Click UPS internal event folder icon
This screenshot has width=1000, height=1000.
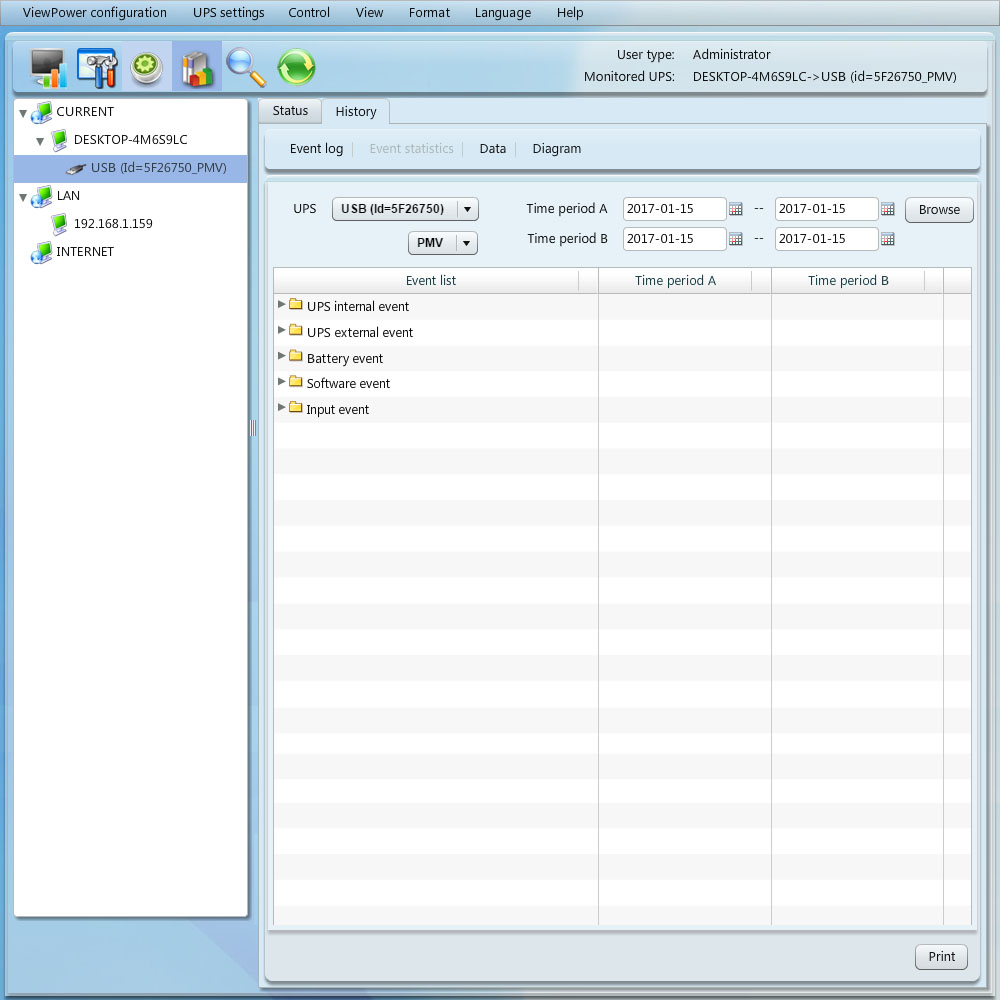[295, 304]
